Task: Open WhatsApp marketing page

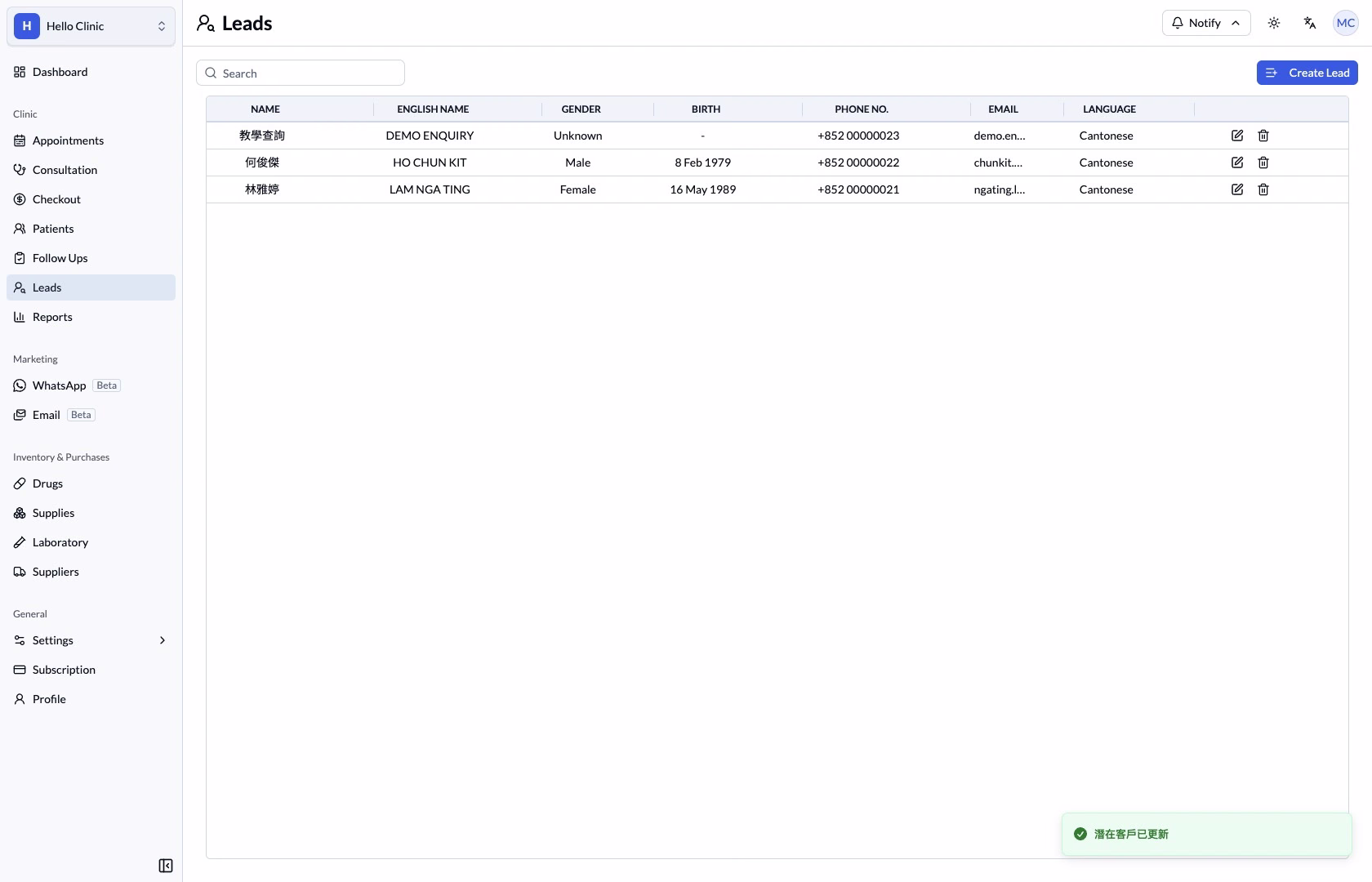Action: click(x=91, y=385)
